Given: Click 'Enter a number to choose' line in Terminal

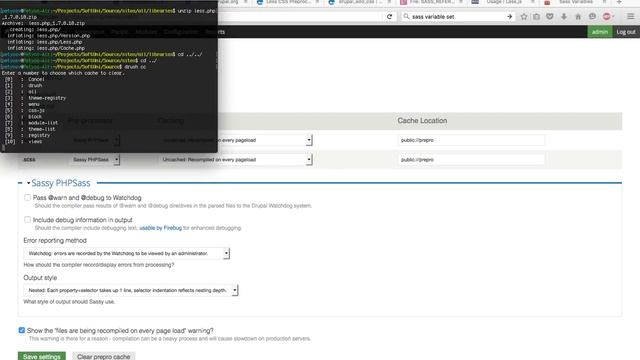Looking at the screenshot, I should click(63, 73).
